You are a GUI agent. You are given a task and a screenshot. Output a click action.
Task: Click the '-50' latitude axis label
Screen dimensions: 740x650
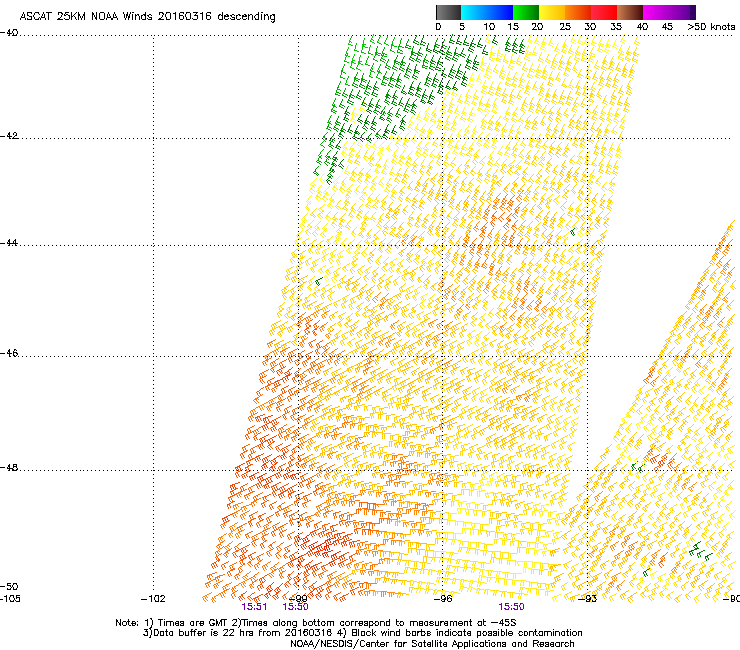[9, 587]
